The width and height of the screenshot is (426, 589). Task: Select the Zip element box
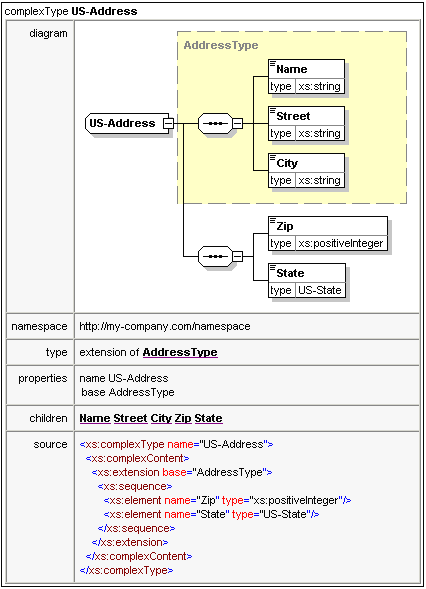tap(328, 234)
